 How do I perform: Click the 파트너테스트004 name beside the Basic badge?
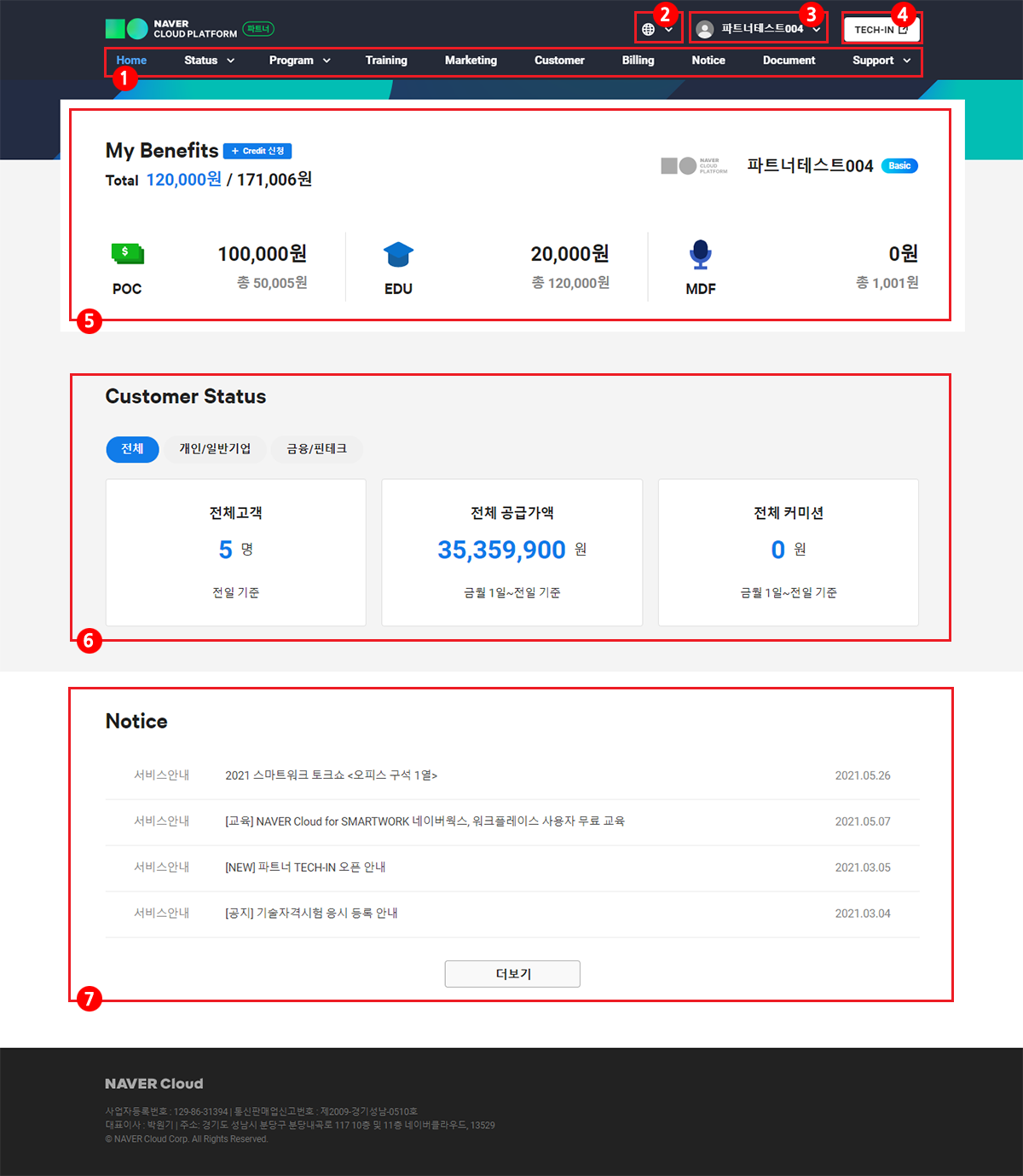pyautogui.click(x=811, y=166)
